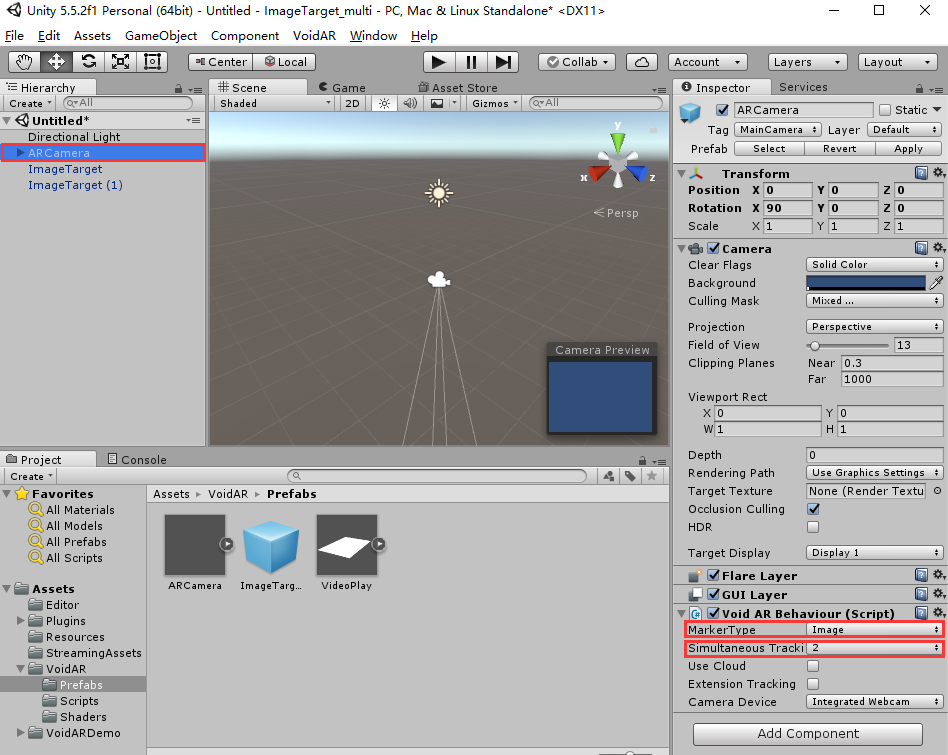Image resolution: width=948 pixels, height=755 pixels.
Task: Open the GameObject menu
Action: (161, 36)
